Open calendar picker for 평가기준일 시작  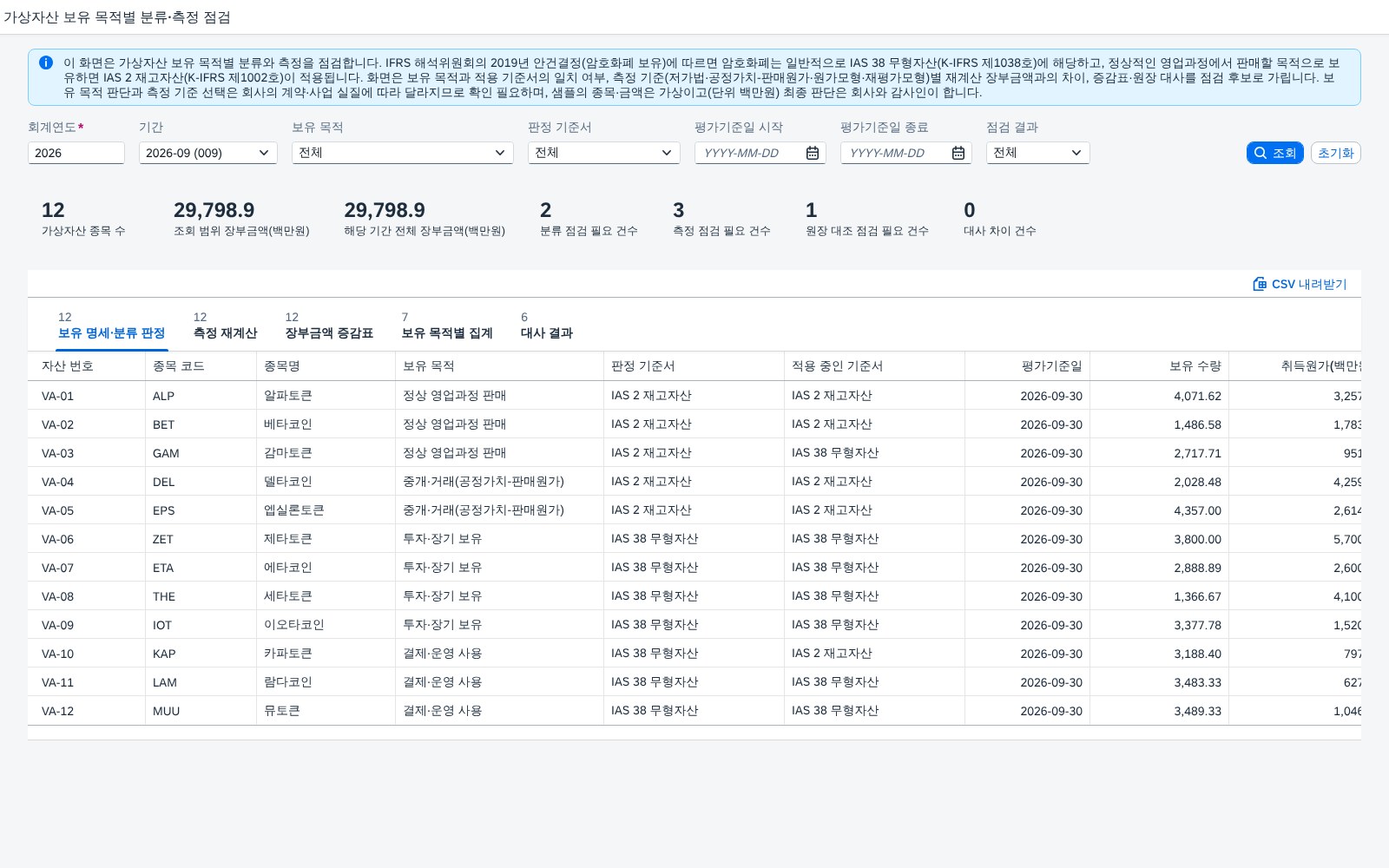[x=813, y=153]
